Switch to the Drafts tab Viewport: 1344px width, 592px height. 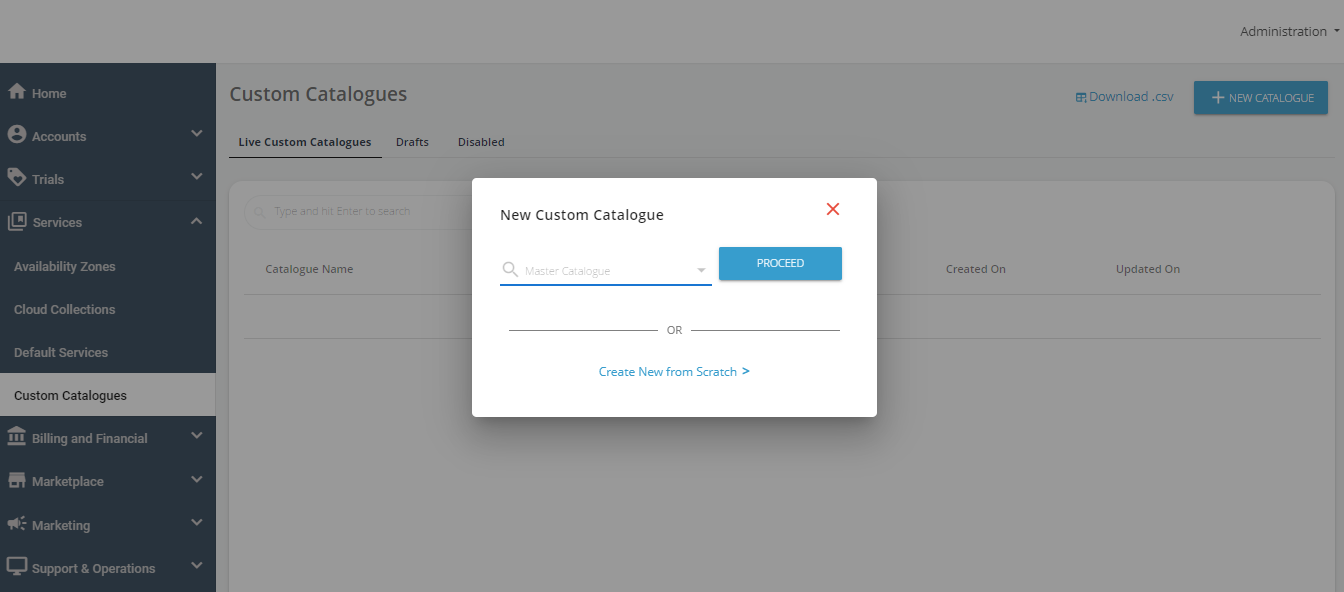pyautogui.click(x=412, y=141)
